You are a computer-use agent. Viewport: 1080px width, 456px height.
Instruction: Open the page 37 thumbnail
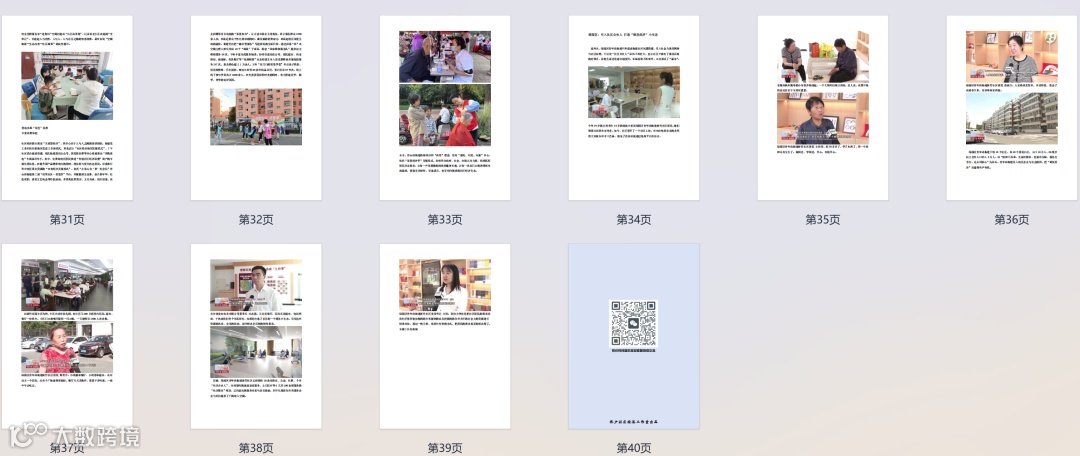pyautogui.click(x=67, y=336)
